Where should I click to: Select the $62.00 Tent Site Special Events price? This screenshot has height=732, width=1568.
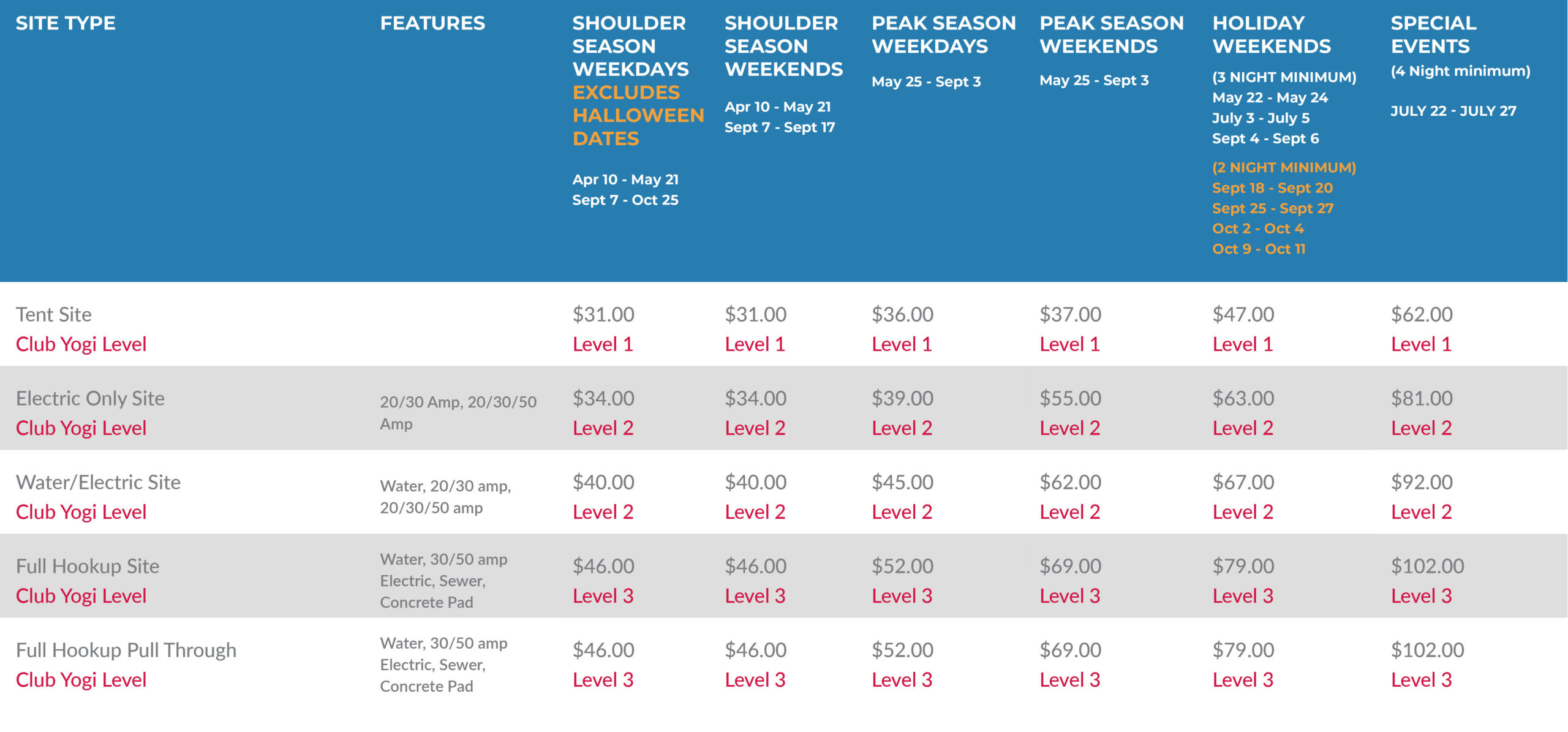[x=1422, y=314]
